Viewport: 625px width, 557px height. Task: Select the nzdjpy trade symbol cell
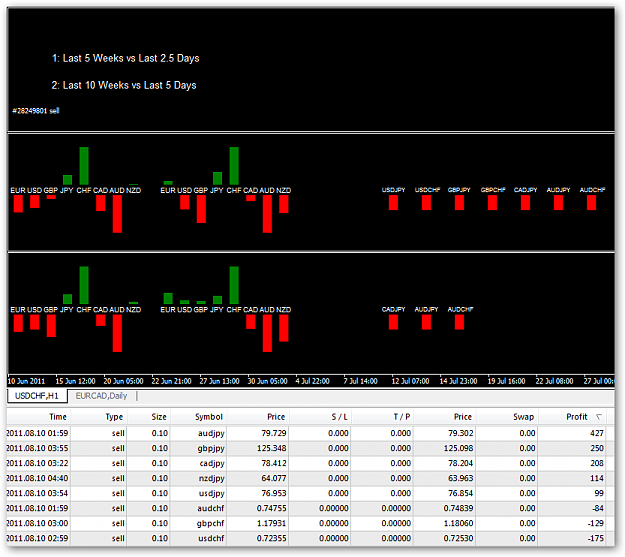(212, 478)
